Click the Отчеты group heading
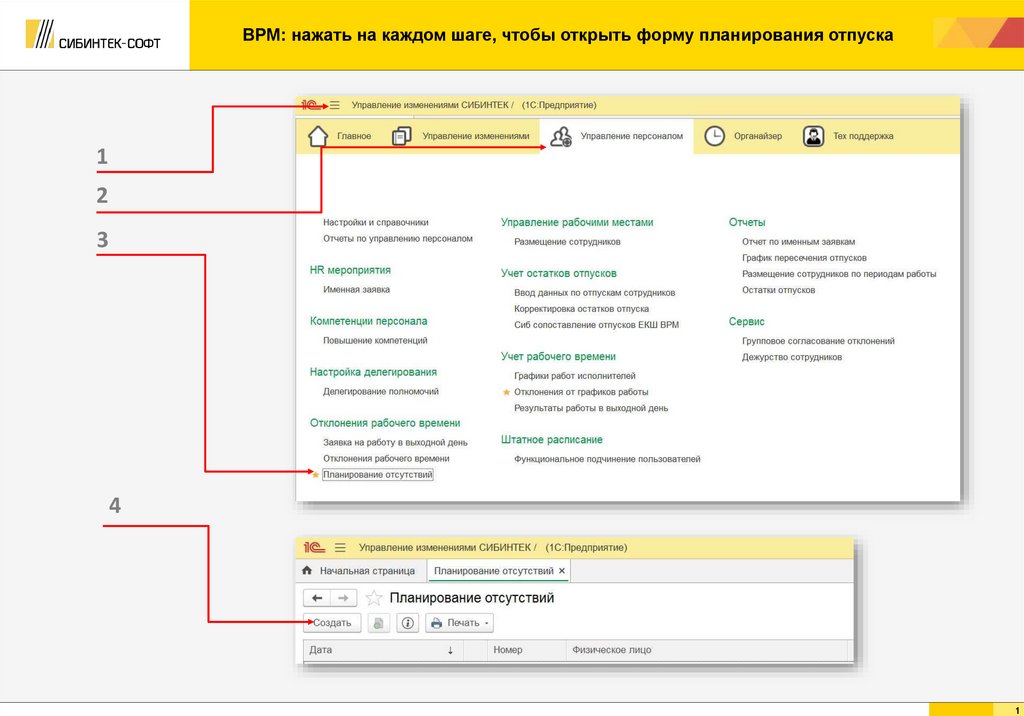Viewport: 1024px width, 716px height. tap(747, 222)
